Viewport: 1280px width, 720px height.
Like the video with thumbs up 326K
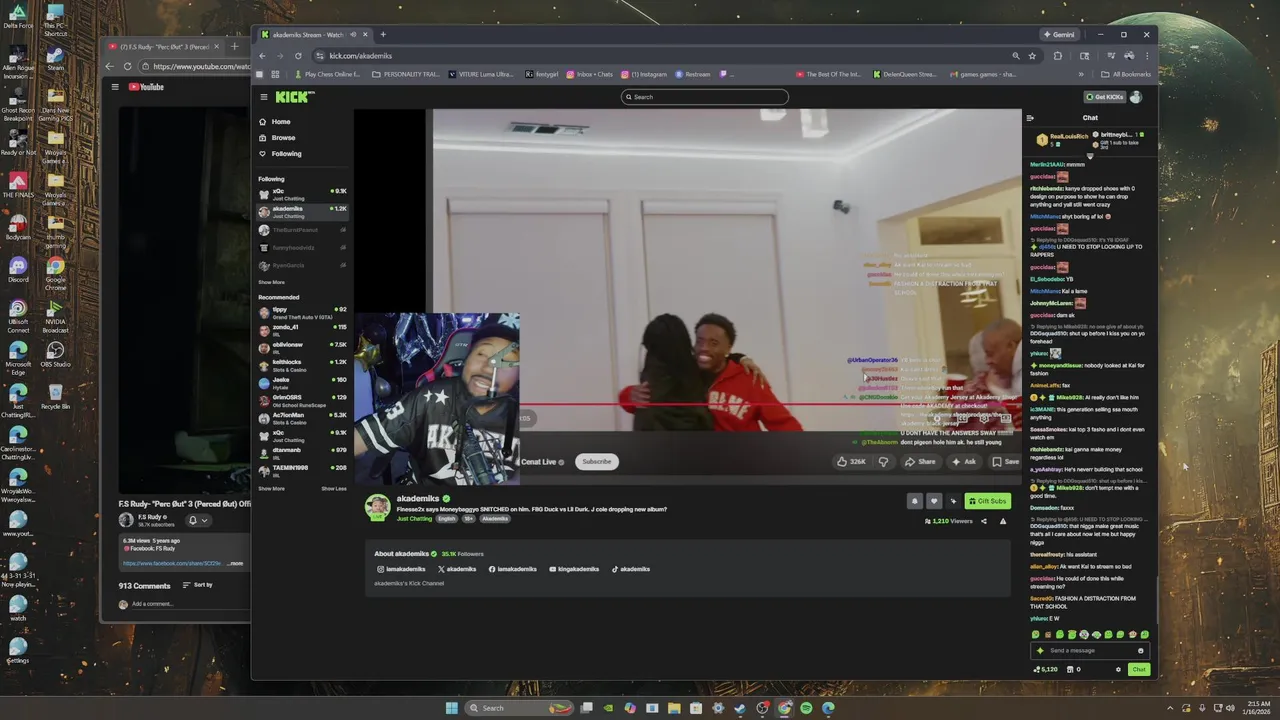pyautogui.click(x=851, y=462)
